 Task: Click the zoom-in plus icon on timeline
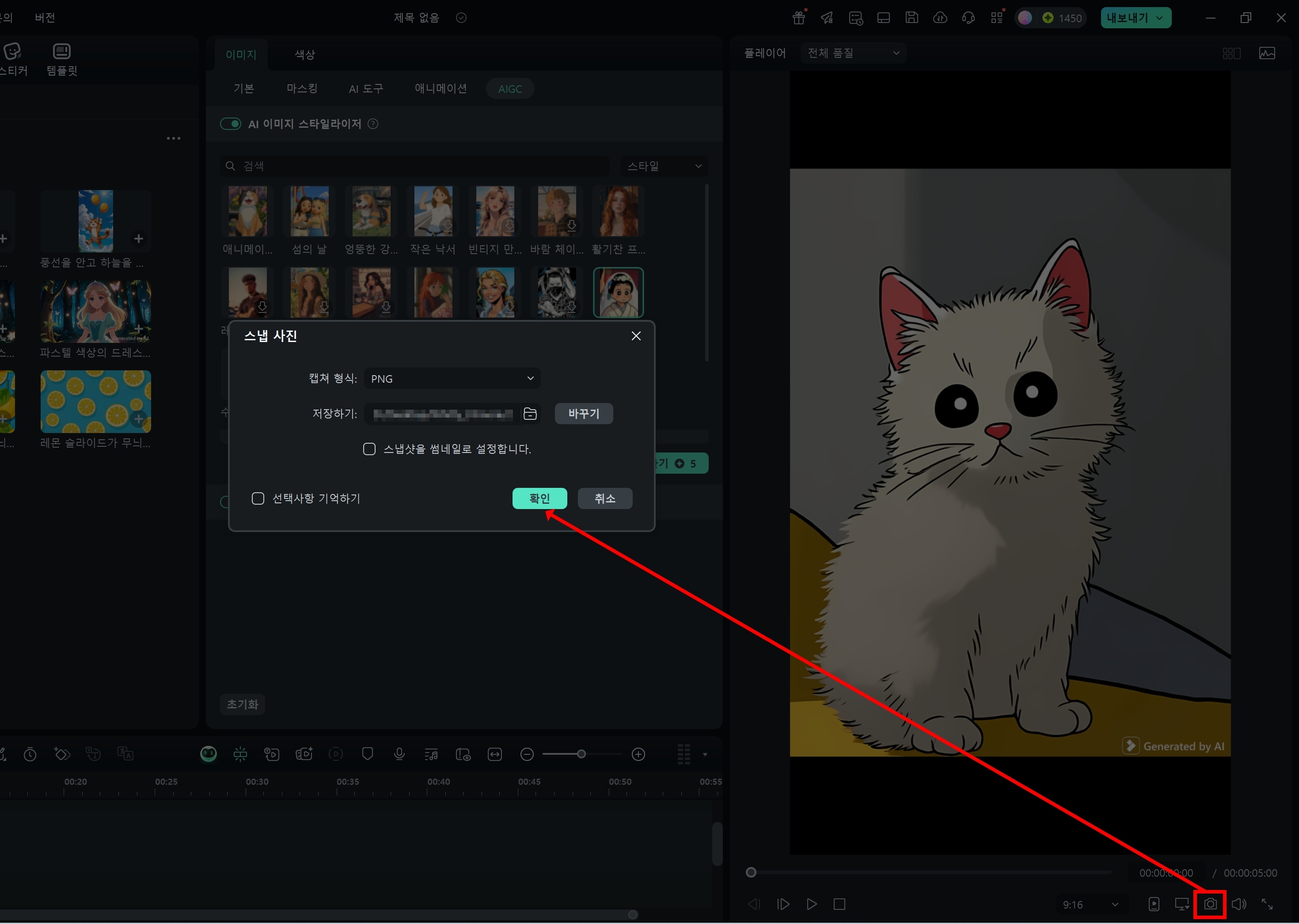point(638,754)
